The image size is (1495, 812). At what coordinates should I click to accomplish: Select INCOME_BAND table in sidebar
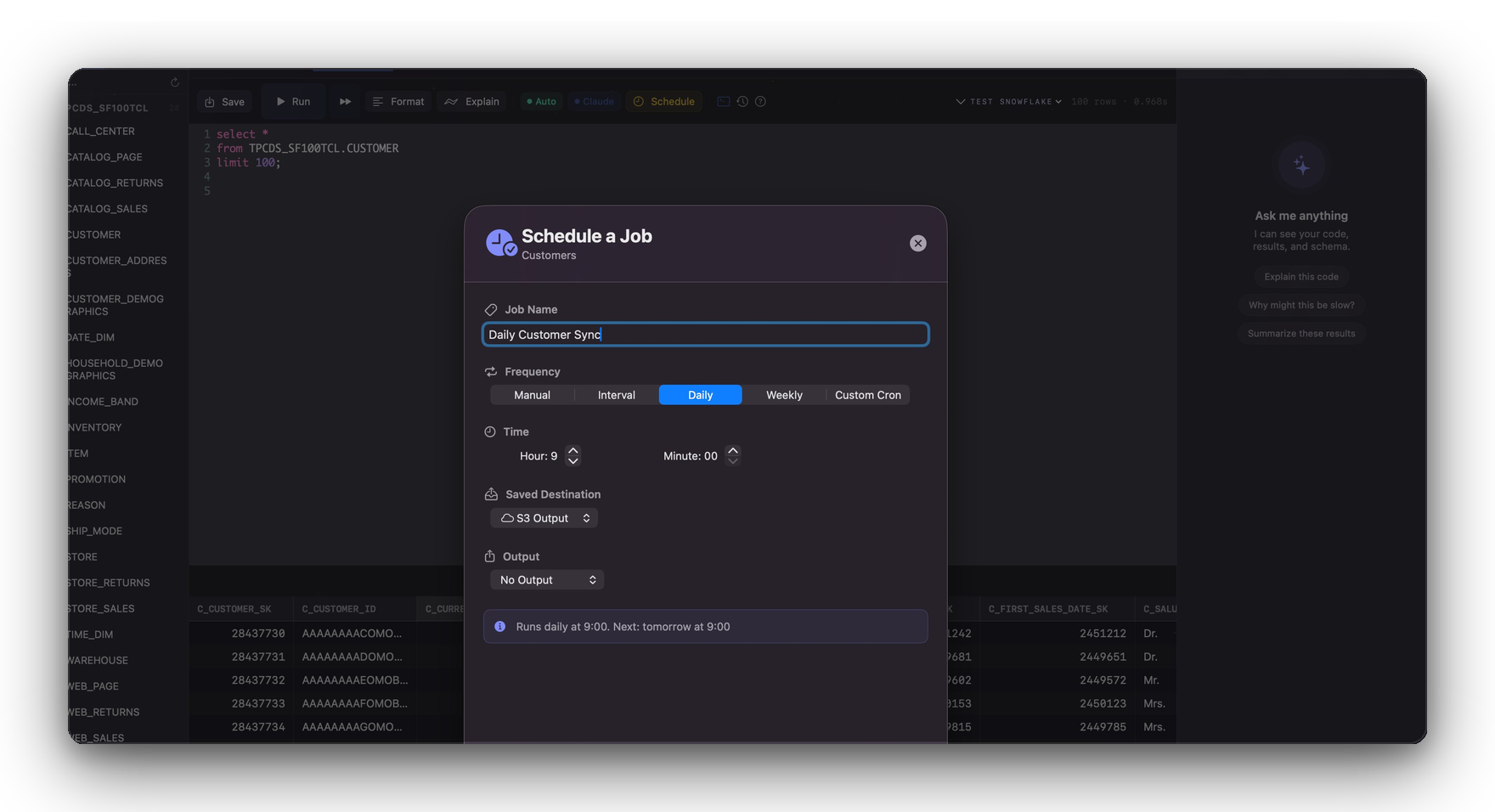(x=103, y=402)
